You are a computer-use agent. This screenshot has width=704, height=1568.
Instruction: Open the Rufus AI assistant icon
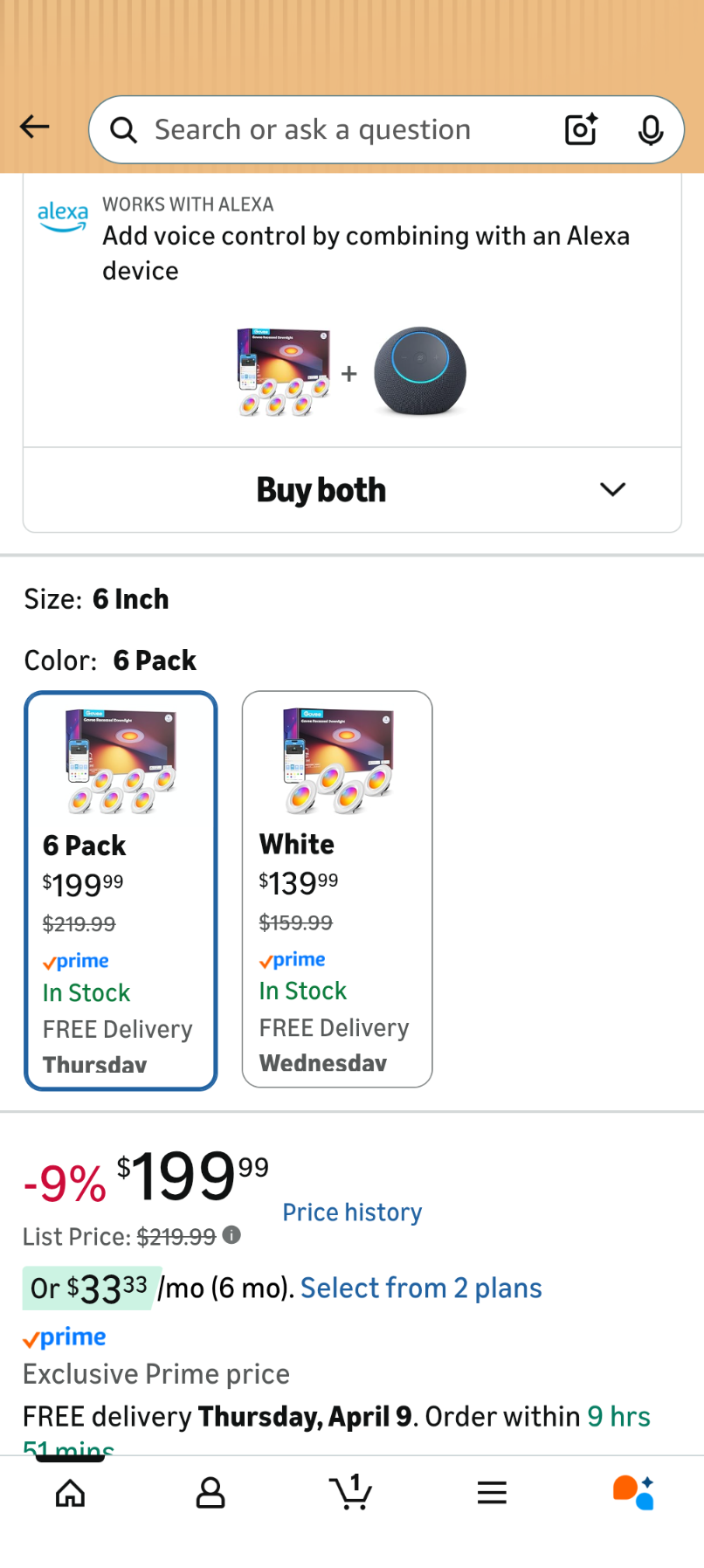click(633, 1492)
